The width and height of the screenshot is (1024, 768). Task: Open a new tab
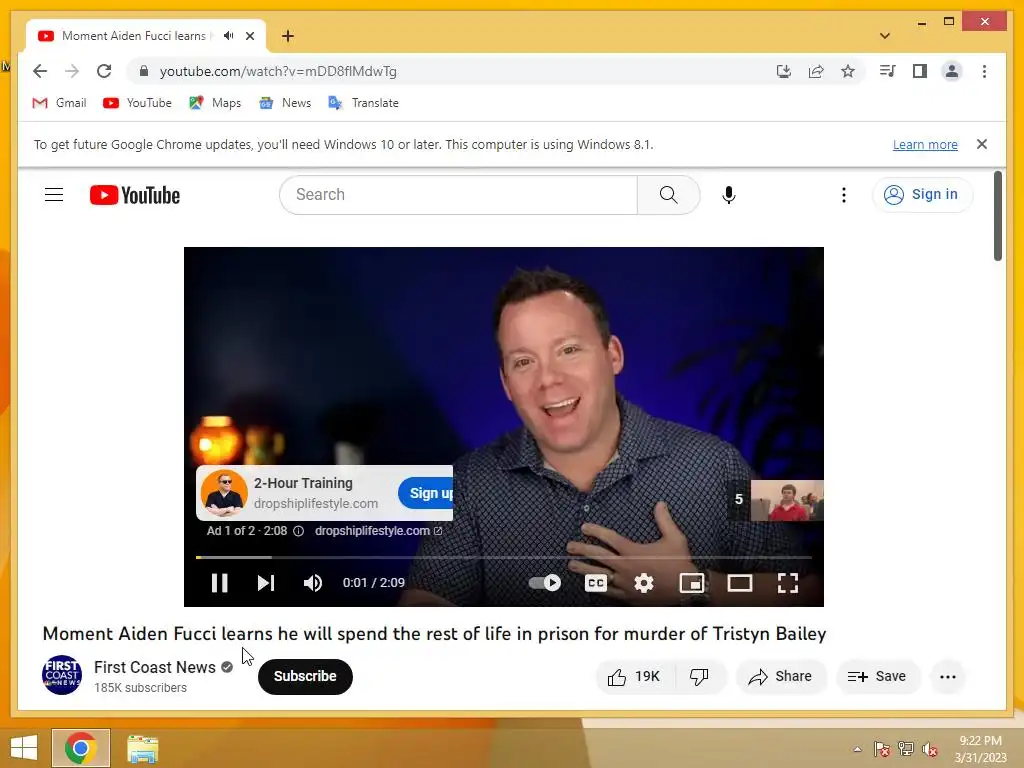click(288, 36)
